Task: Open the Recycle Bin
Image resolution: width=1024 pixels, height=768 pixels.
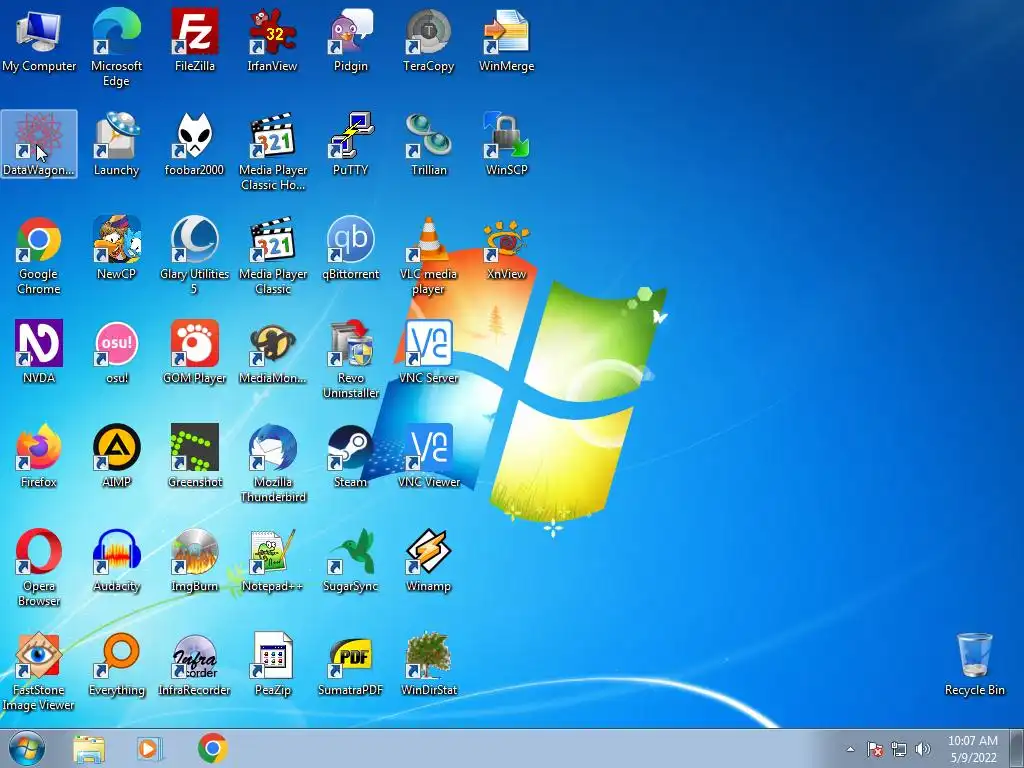Action: (x=974, y=664)
